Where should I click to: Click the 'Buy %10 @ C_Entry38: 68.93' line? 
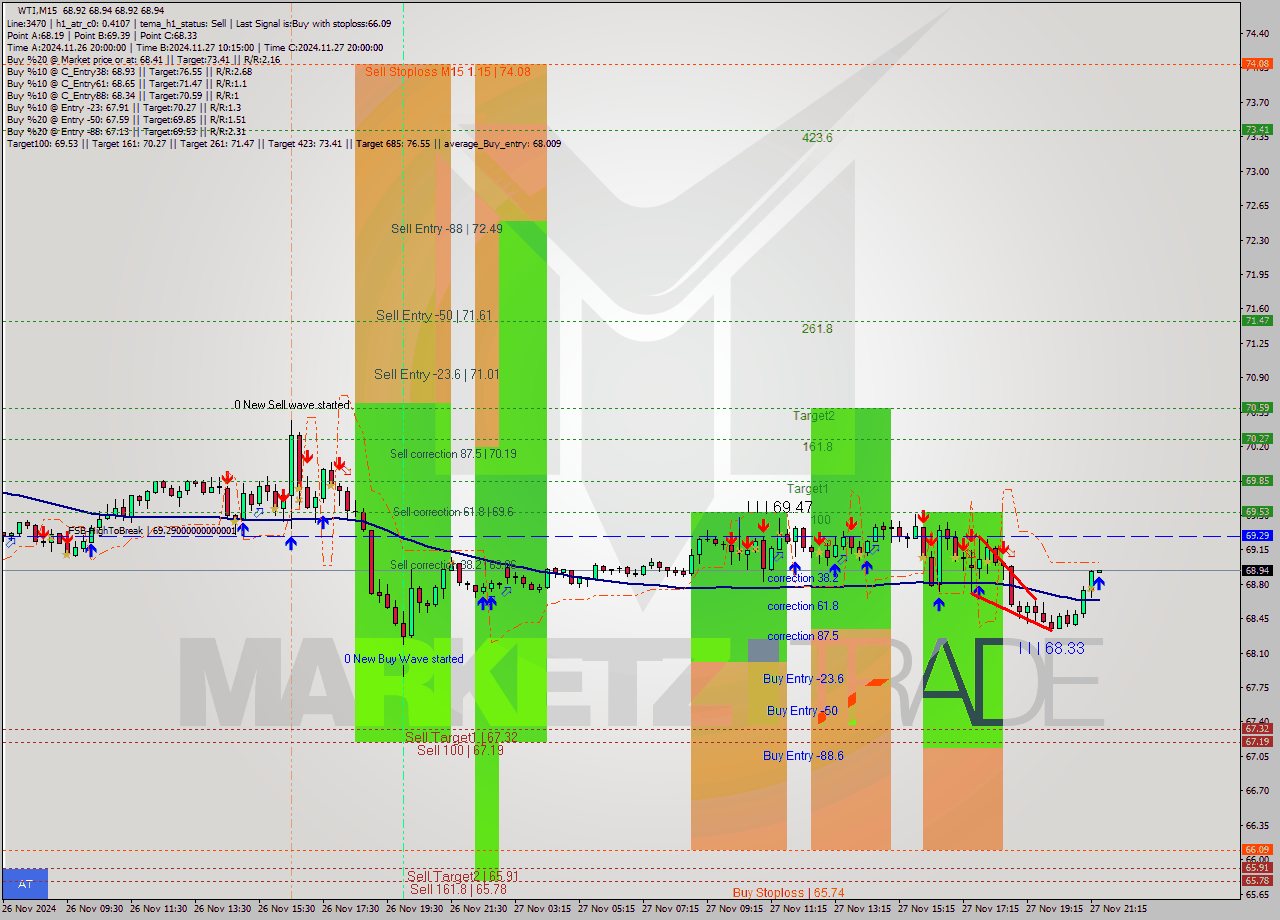(x=129, y=71)
